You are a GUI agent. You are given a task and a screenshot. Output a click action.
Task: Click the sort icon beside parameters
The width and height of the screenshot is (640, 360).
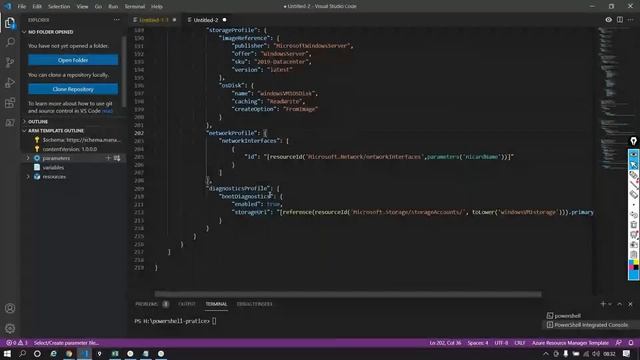click(117, 158)
